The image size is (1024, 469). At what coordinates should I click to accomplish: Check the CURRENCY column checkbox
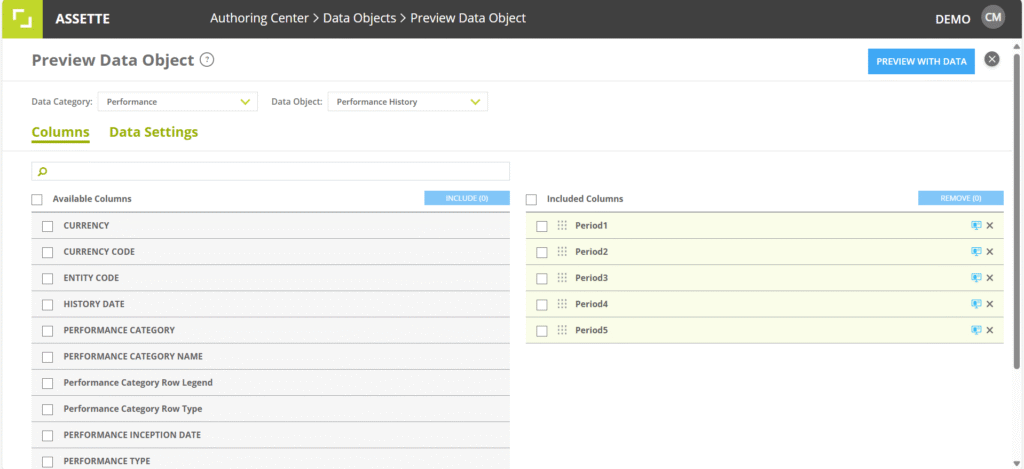(47, 226)
